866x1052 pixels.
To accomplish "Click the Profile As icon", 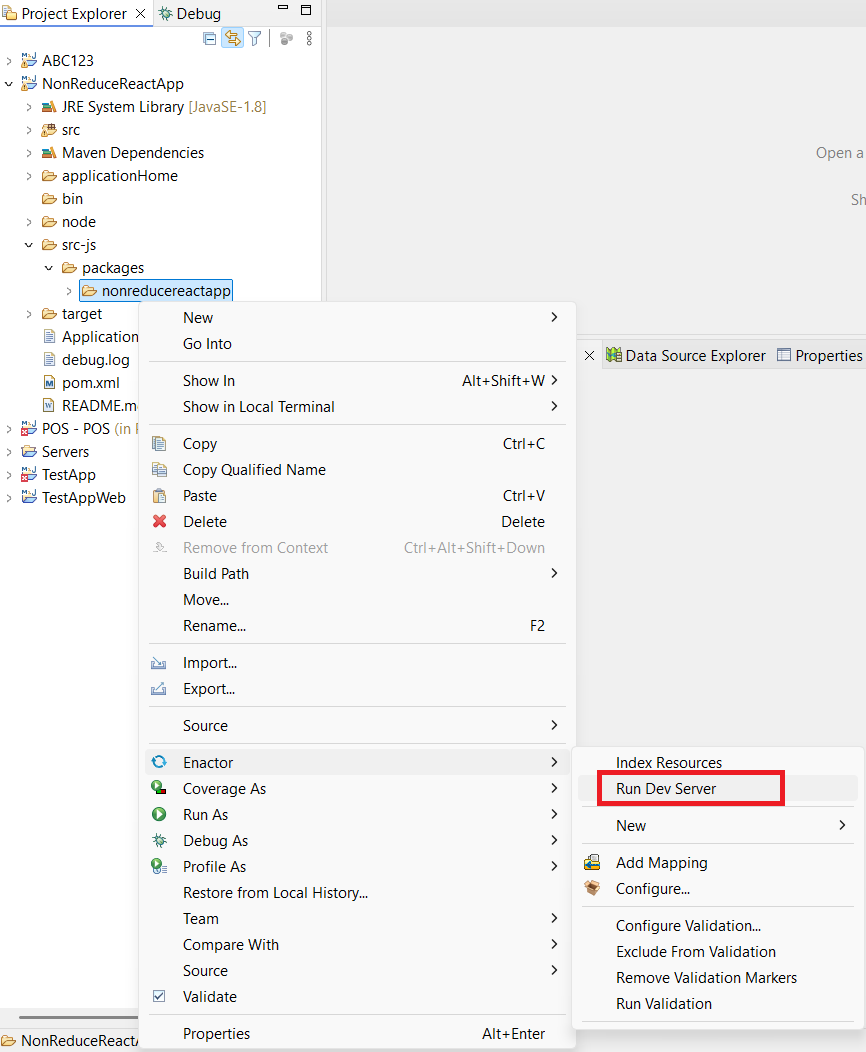I will click(x=159, y=867).
